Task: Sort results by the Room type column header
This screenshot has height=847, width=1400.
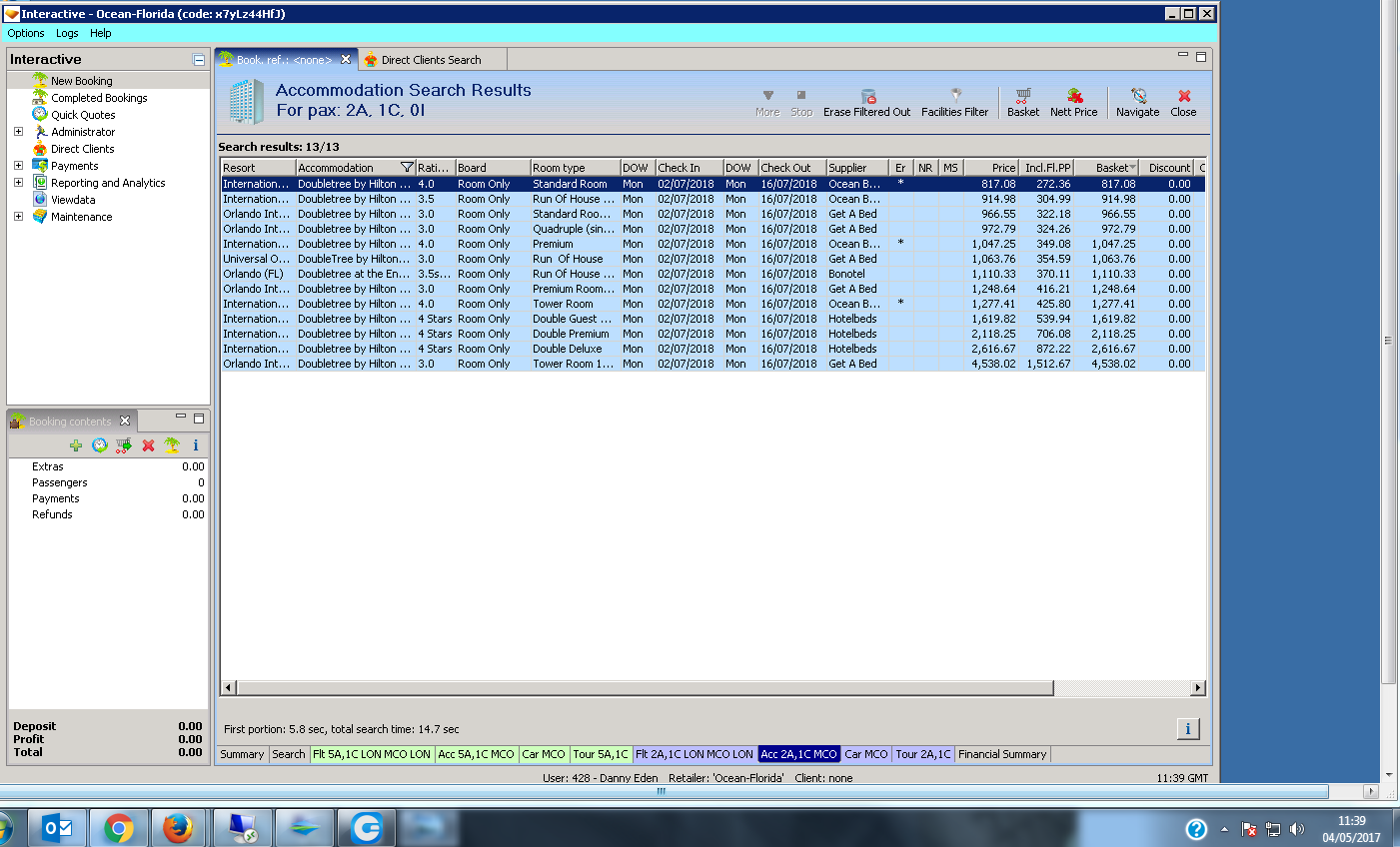Action: 575,168
